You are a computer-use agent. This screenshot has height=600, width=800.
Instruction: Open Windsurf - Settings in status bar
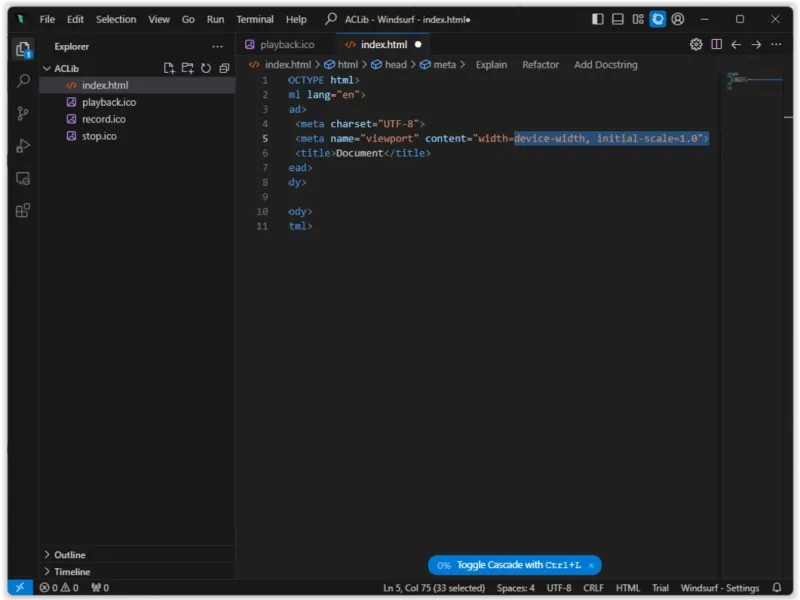pyautogui.click(x=719, y=588)
